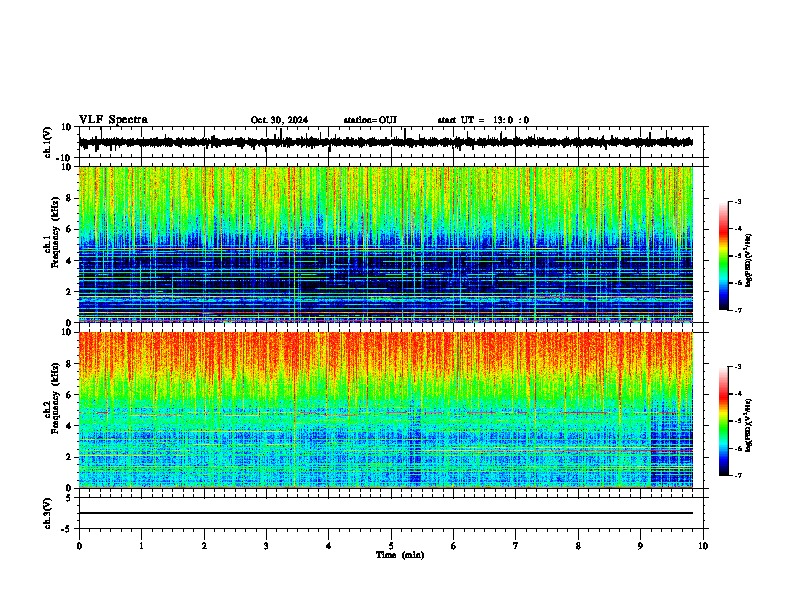Click the "Time (min)" axis label
This screenshot has height=612, width=792.
tap(400, 555)
